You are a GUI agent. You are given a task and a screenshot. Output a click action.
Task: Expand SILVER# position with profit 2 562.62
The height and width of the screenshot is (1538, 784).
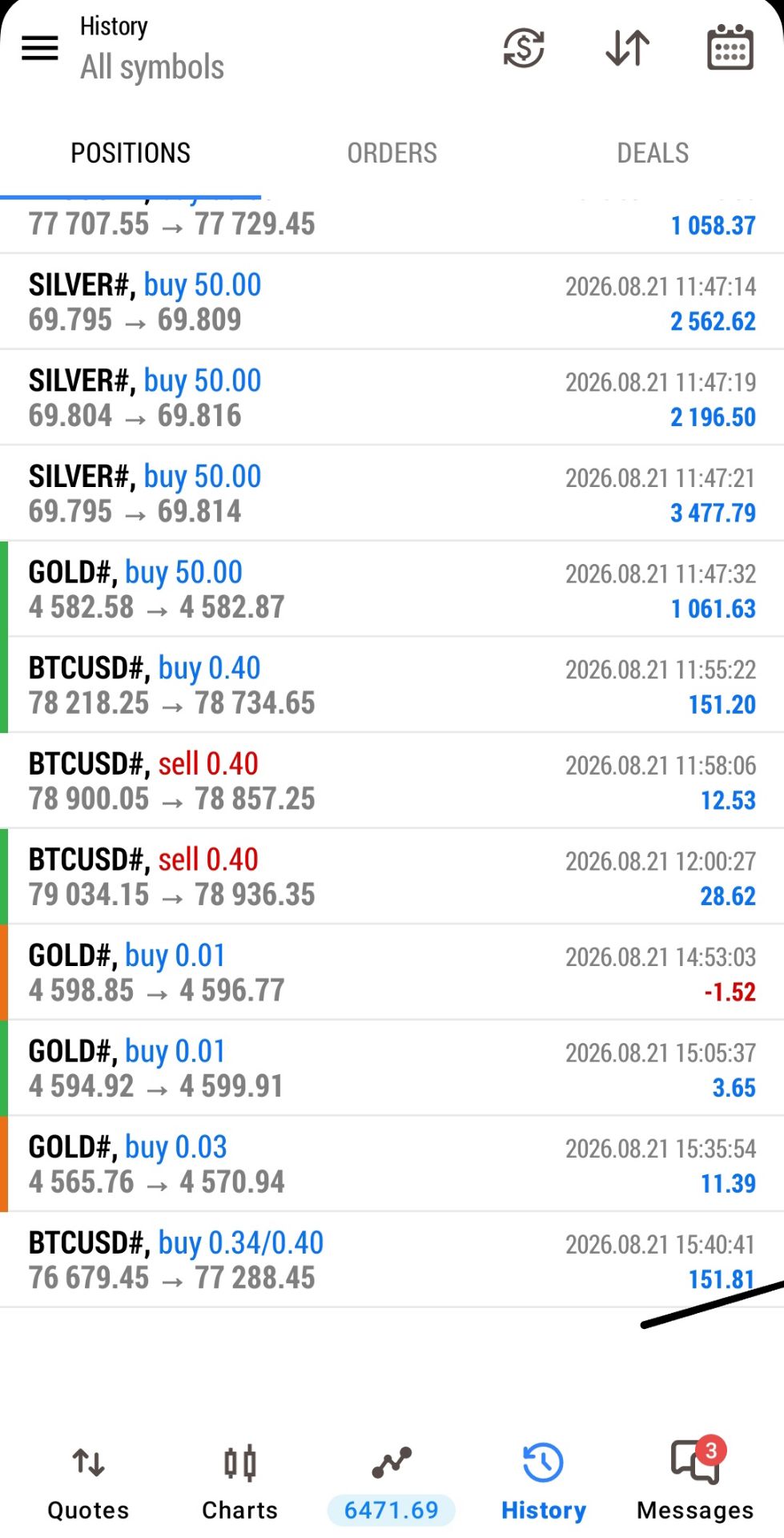392,302
